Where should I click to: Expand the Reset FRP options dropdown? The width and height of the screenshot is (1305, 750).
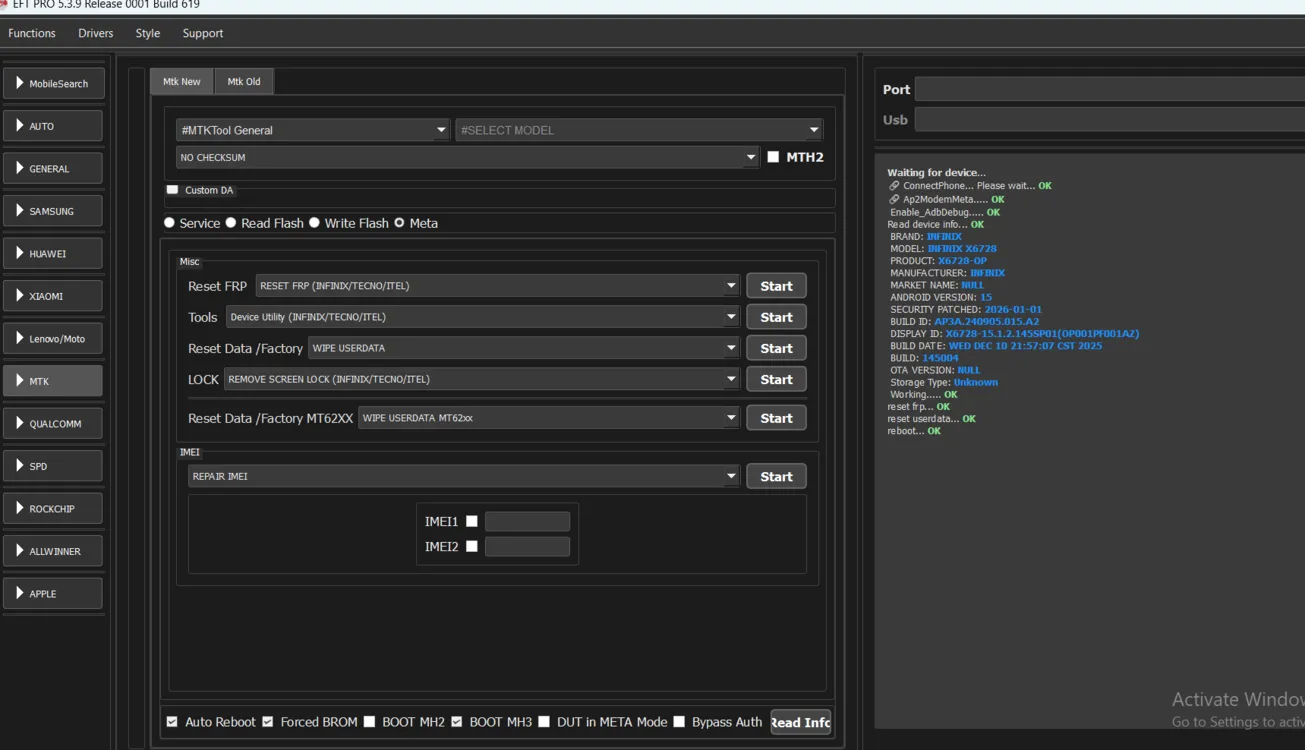[x=497, y=286]
